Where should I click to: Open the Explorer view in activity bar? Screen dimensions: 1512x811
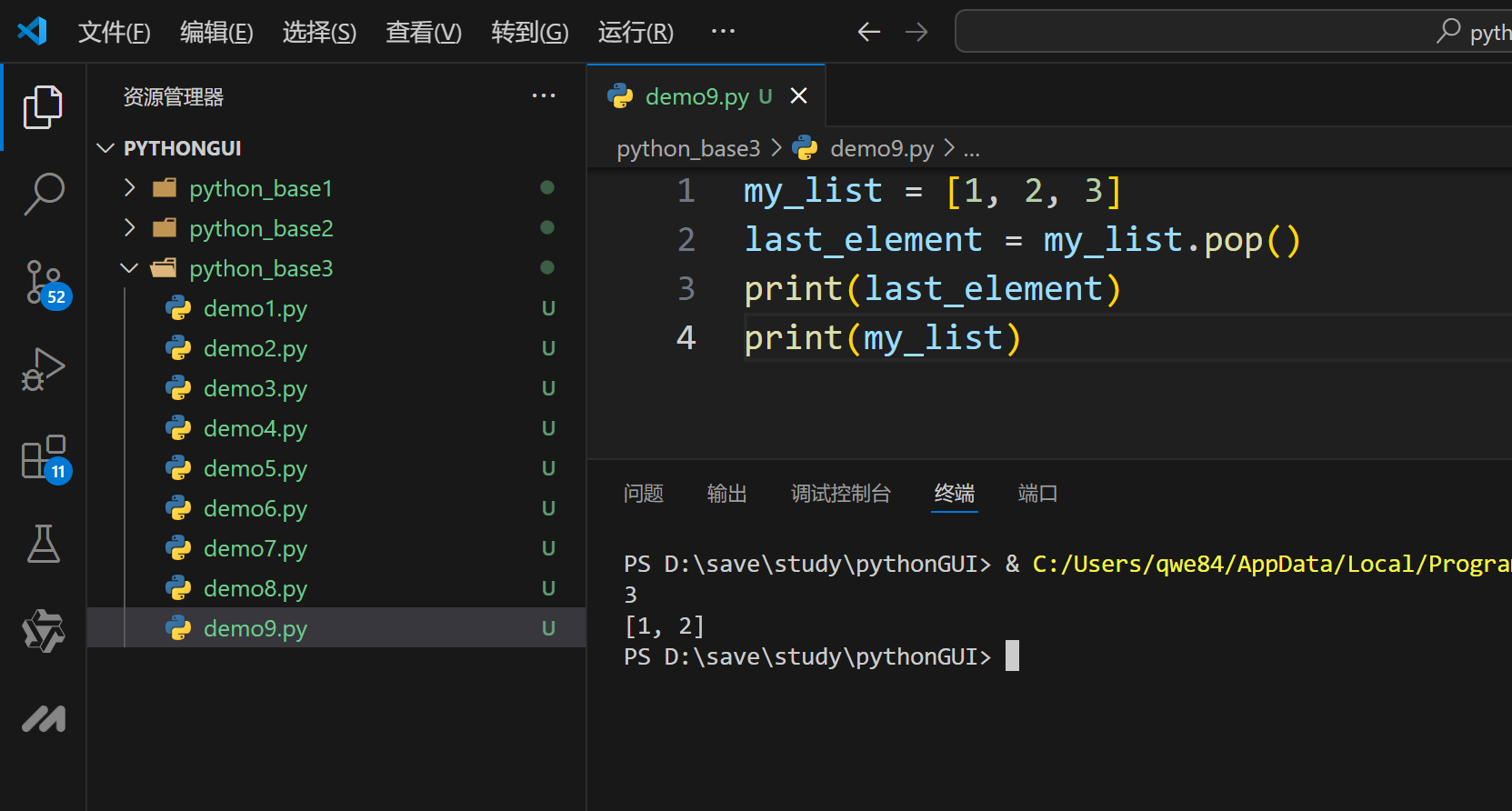click(x=43, y=106)
